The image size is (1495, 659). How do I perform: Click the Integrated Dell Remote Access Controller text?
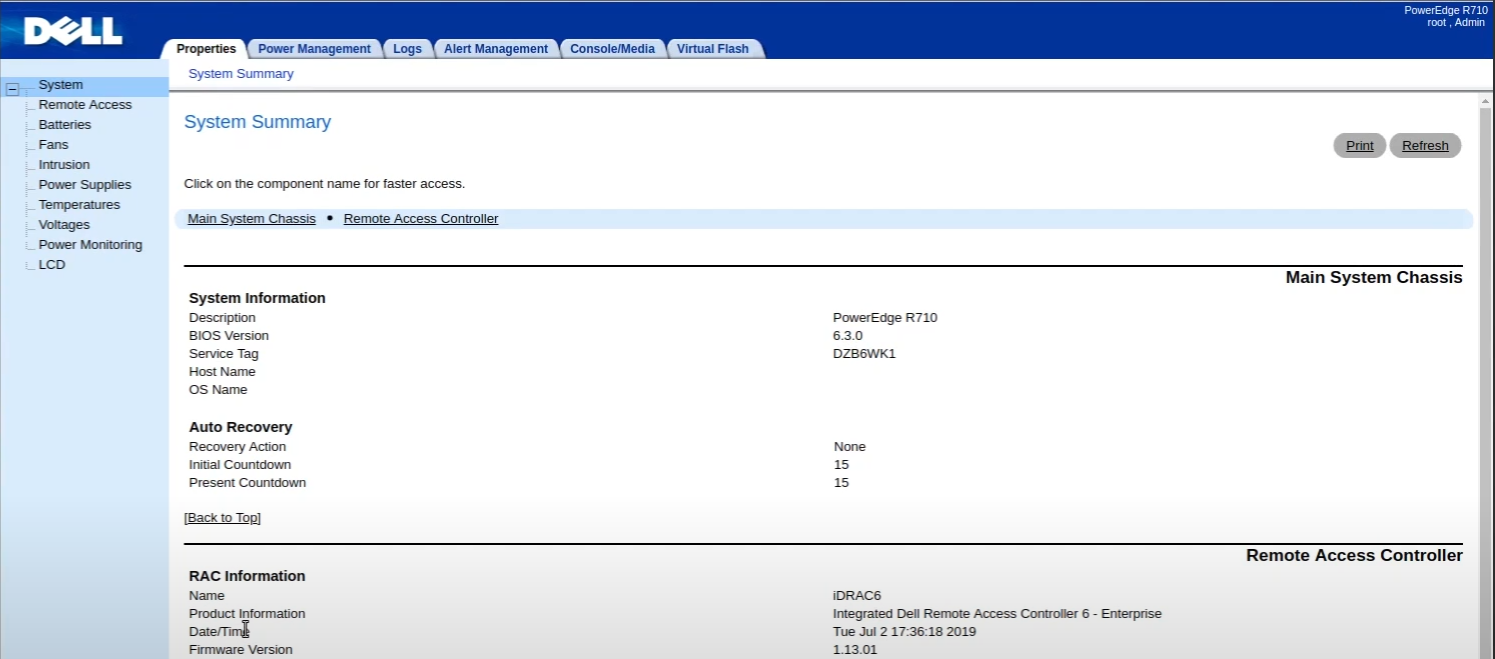coord(997,614)
